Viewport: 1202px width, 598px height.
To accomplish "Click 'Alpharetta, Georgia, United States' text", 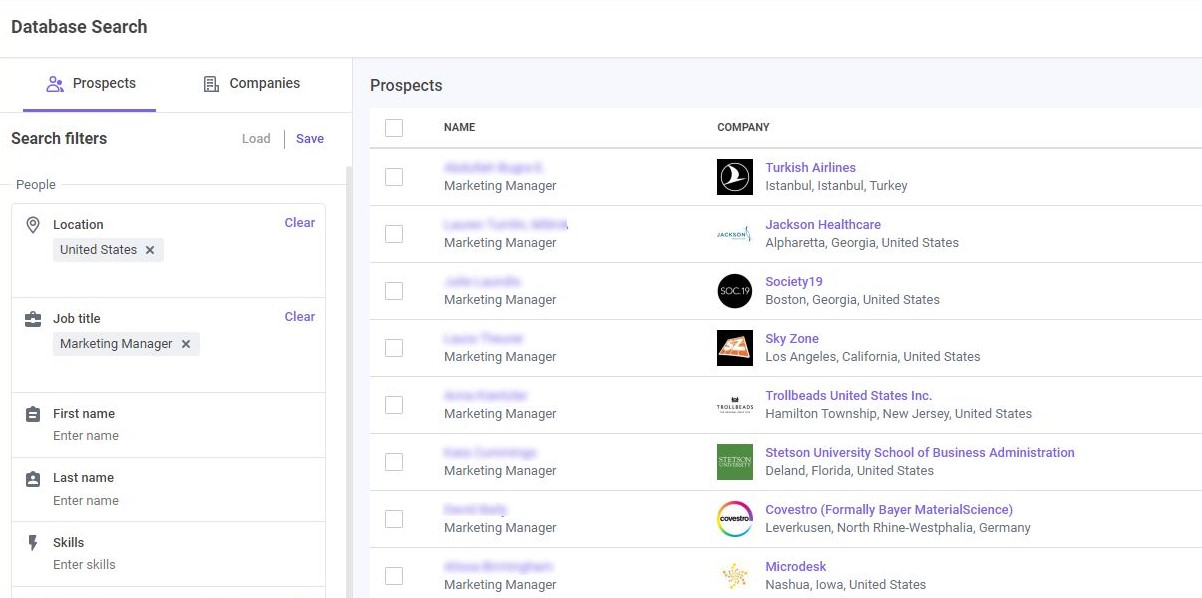I will (862, 243).
